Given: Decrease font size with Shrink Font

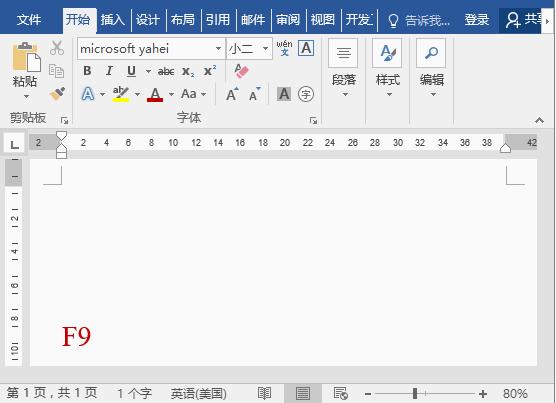Looking at the screenshot, I should point(254,94).
